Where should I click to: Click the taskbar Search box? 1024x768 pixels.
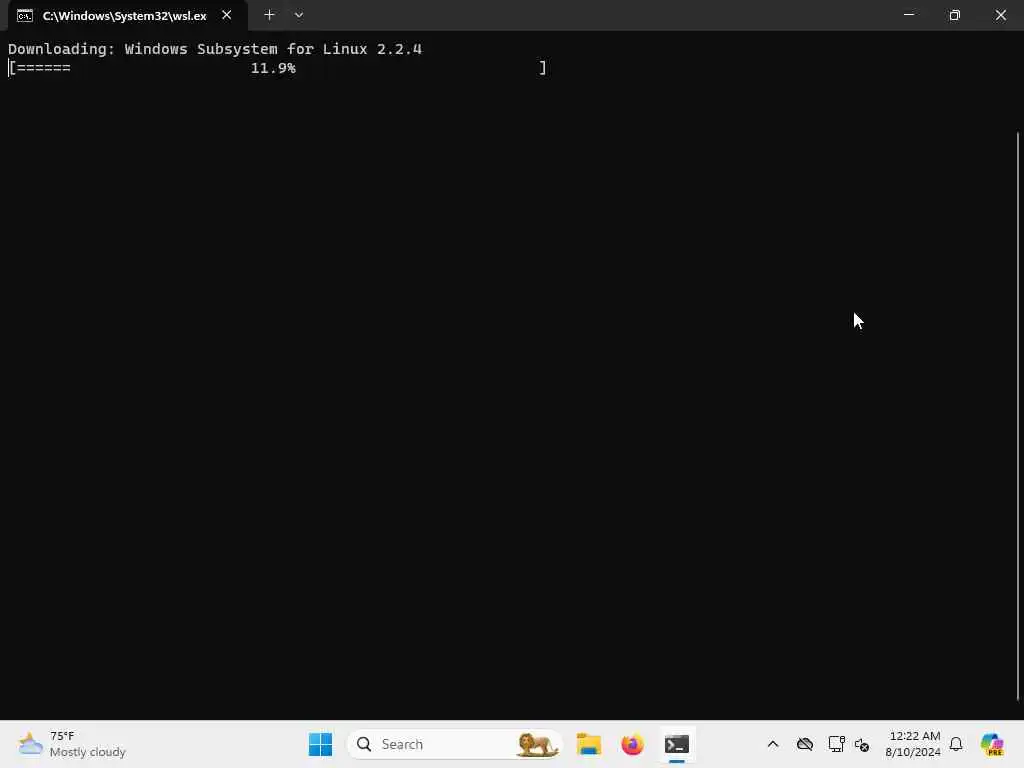pyautogui.click(x=455, y=744)
